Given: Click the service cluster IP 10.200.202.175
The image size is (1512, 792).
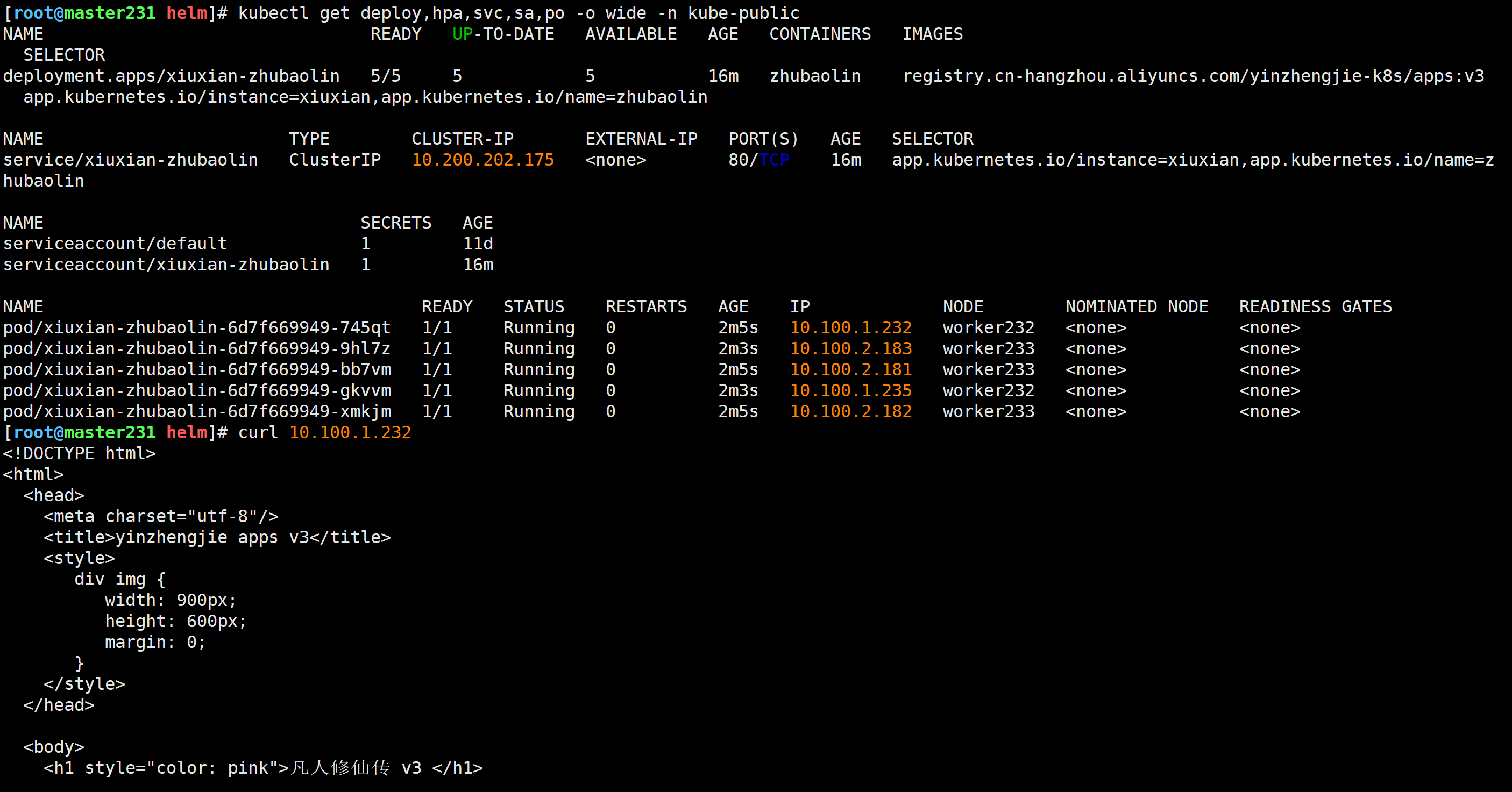Looking at the screenshot, I should tap(482, 160).
